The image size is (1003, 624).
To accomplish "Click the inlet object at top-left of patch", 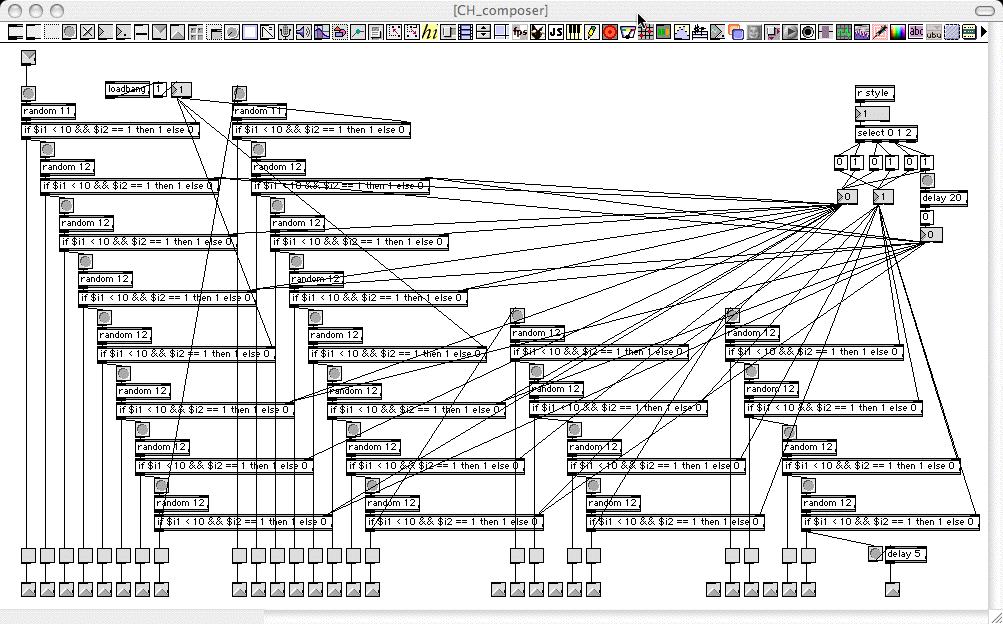I will [28, 58].
